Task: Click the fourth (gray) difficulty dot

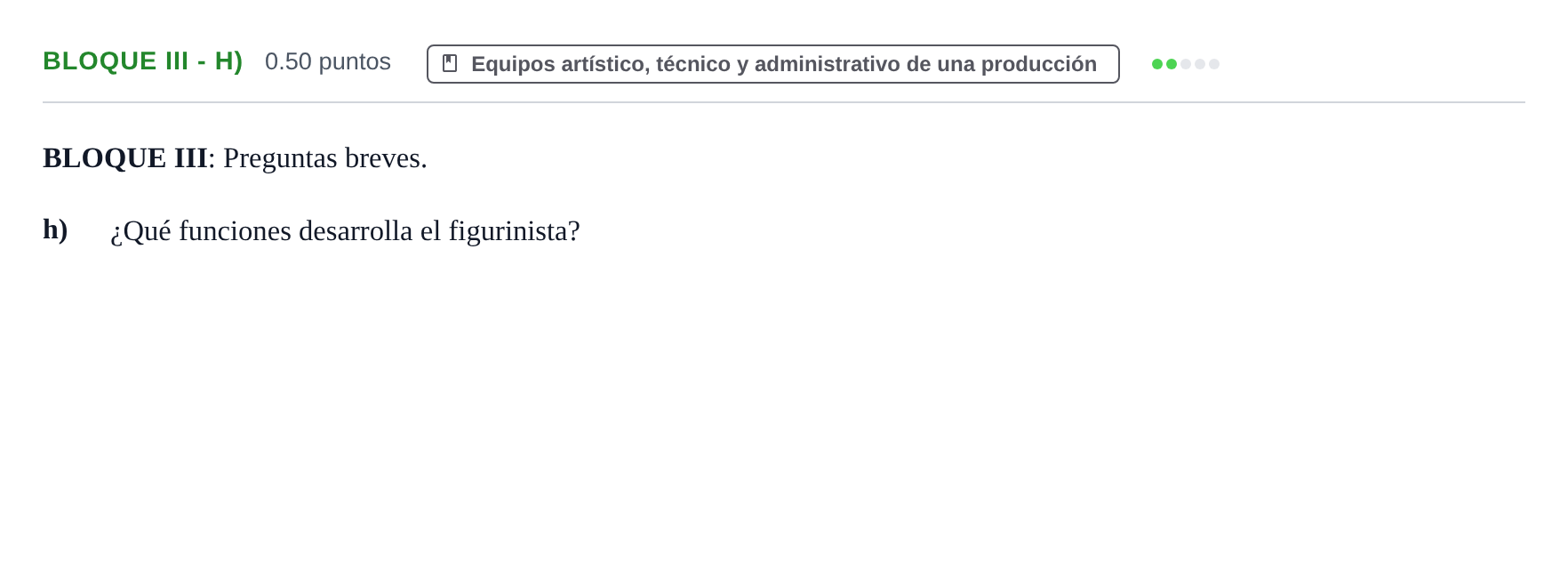Action: tap(1200, 64)
